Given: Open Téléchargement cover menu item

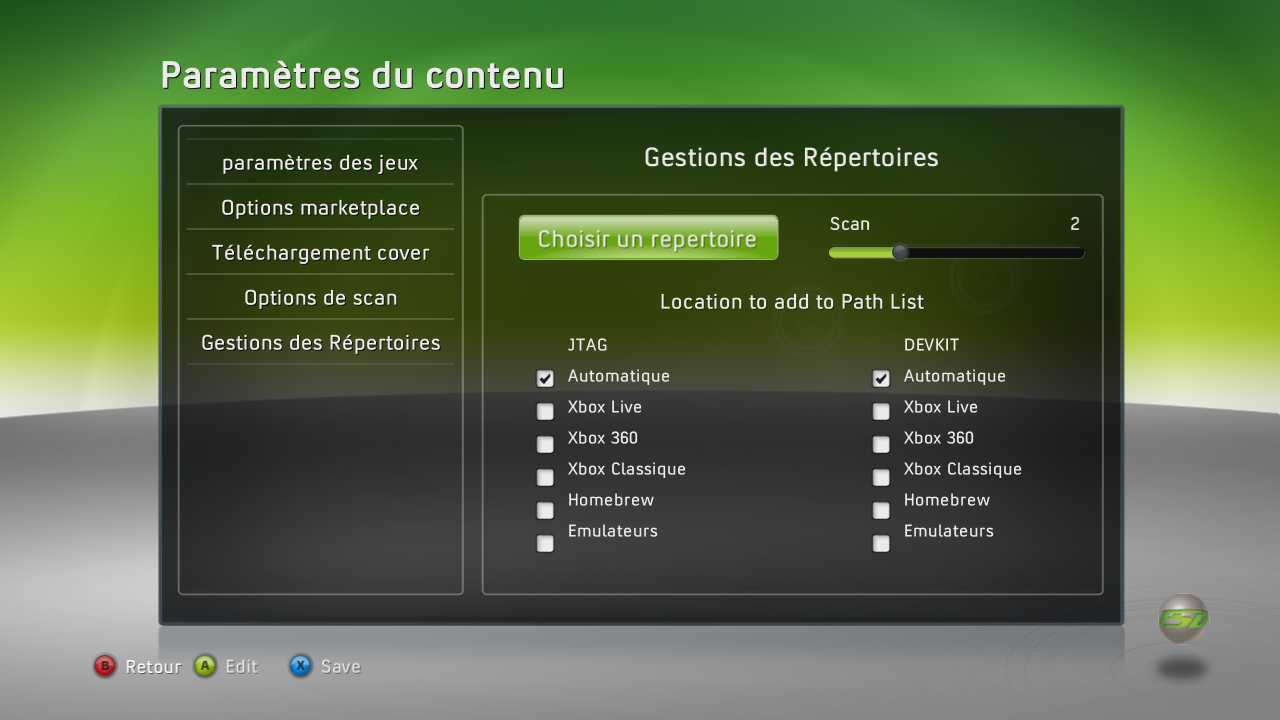Looking at the screenshot, I should click(x=320, y=252).
